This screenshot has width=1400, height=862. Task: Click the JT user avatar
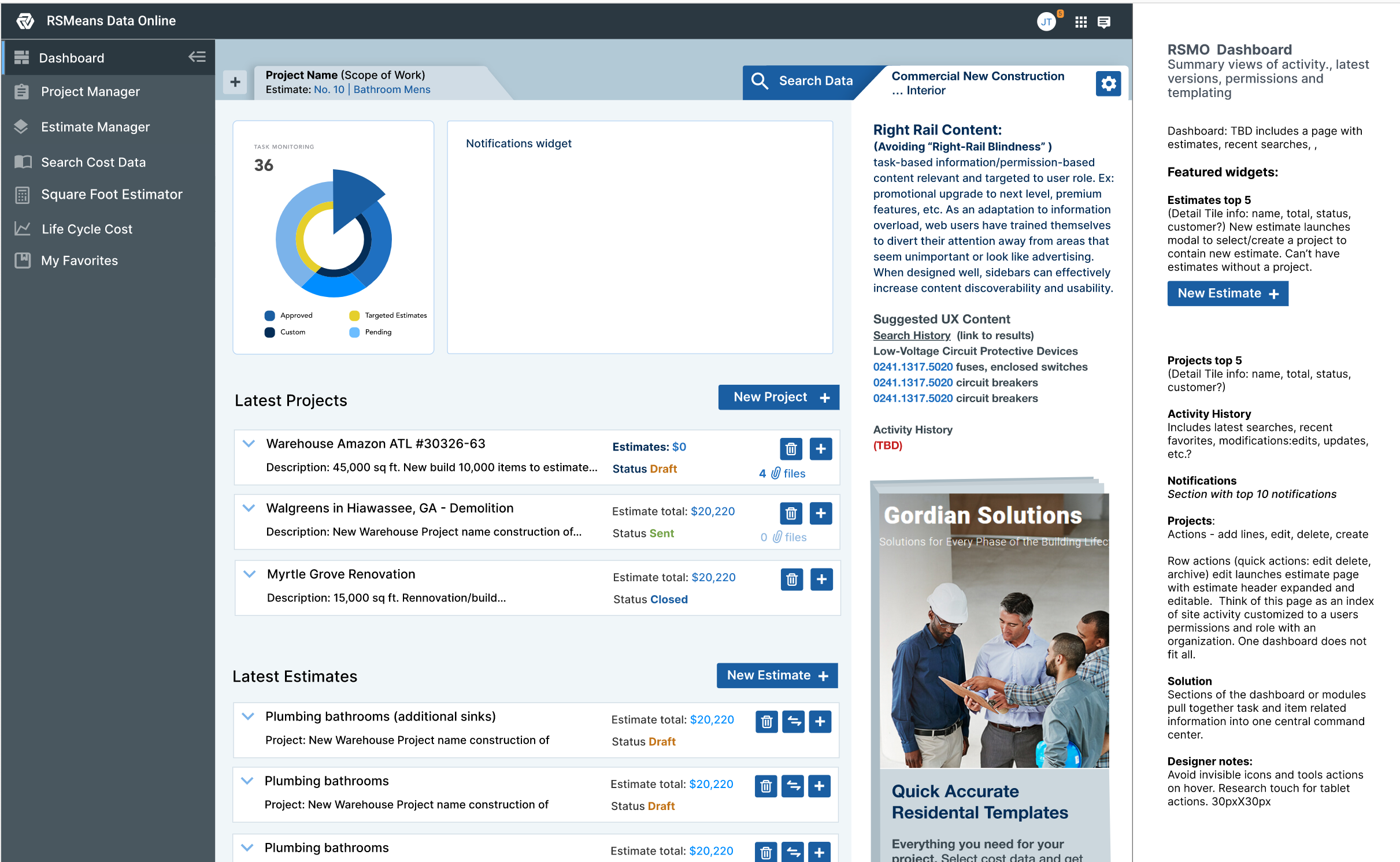pos(1046,22)
